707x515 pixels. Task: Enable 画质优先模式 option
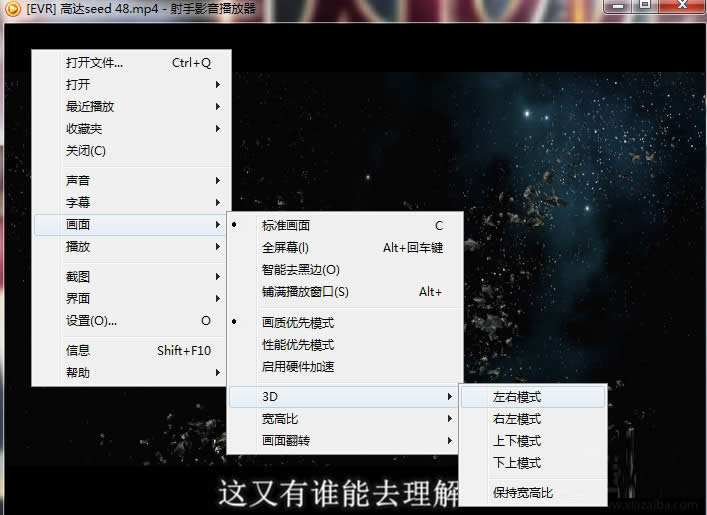[x=297, y=323]
